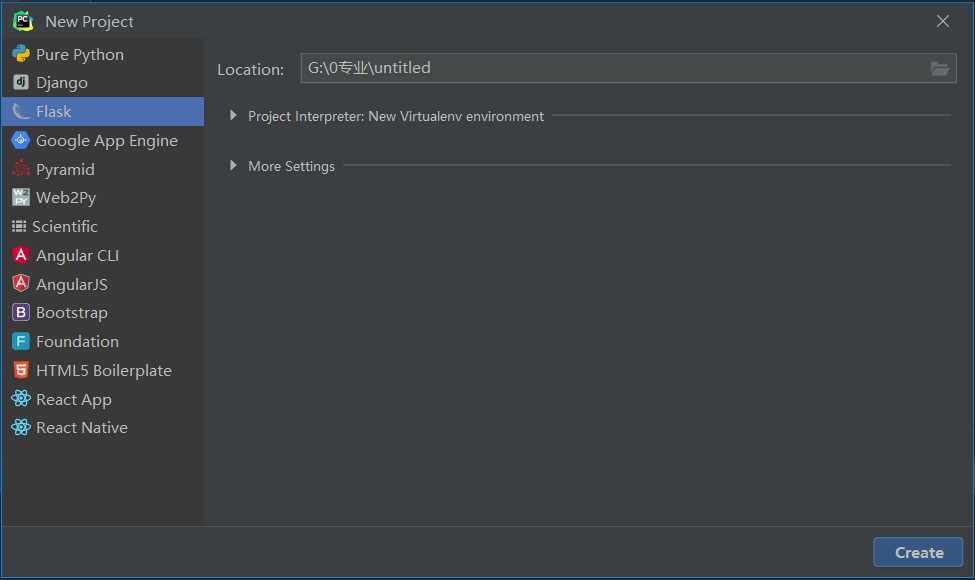Click the React Native atom icon

21,427
